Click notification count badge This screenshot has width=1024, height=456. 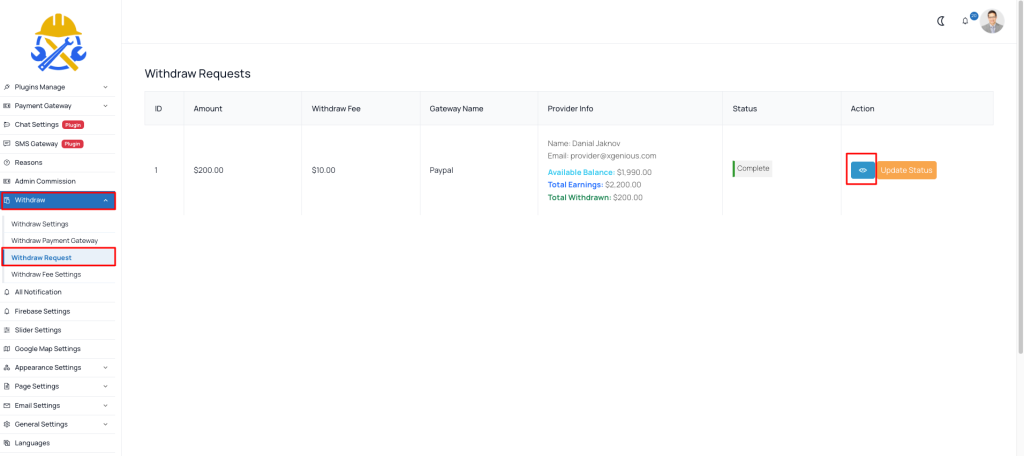pos(974,16)
